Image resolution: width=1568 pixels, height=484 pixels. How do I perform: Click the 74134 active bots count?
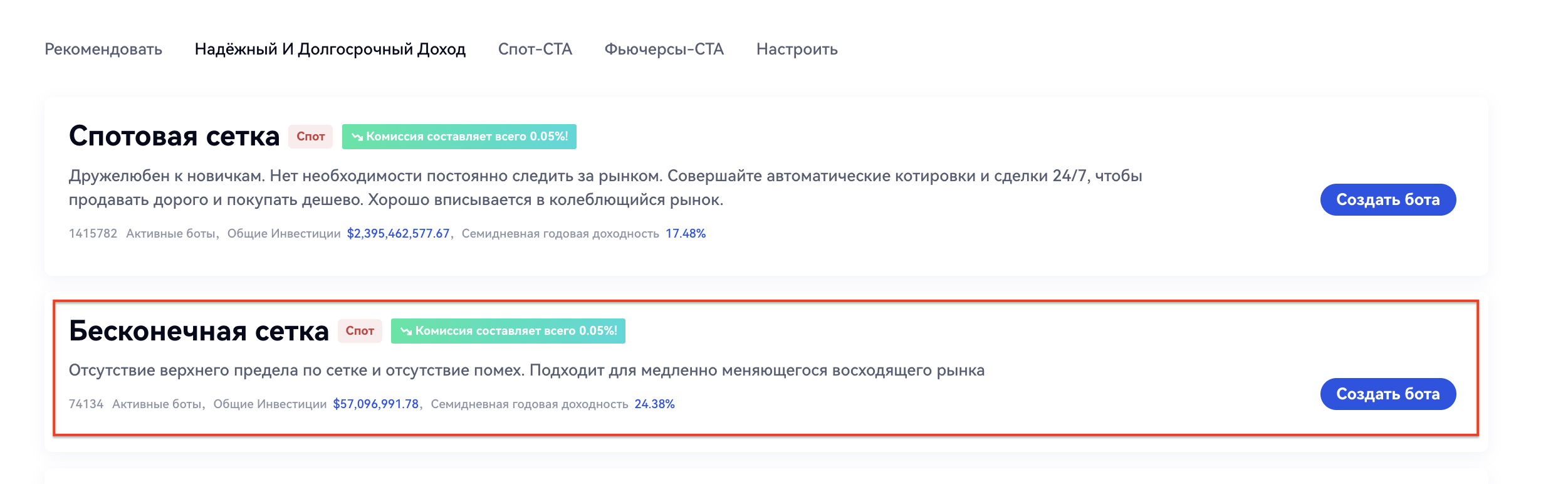tap(86, 404)
